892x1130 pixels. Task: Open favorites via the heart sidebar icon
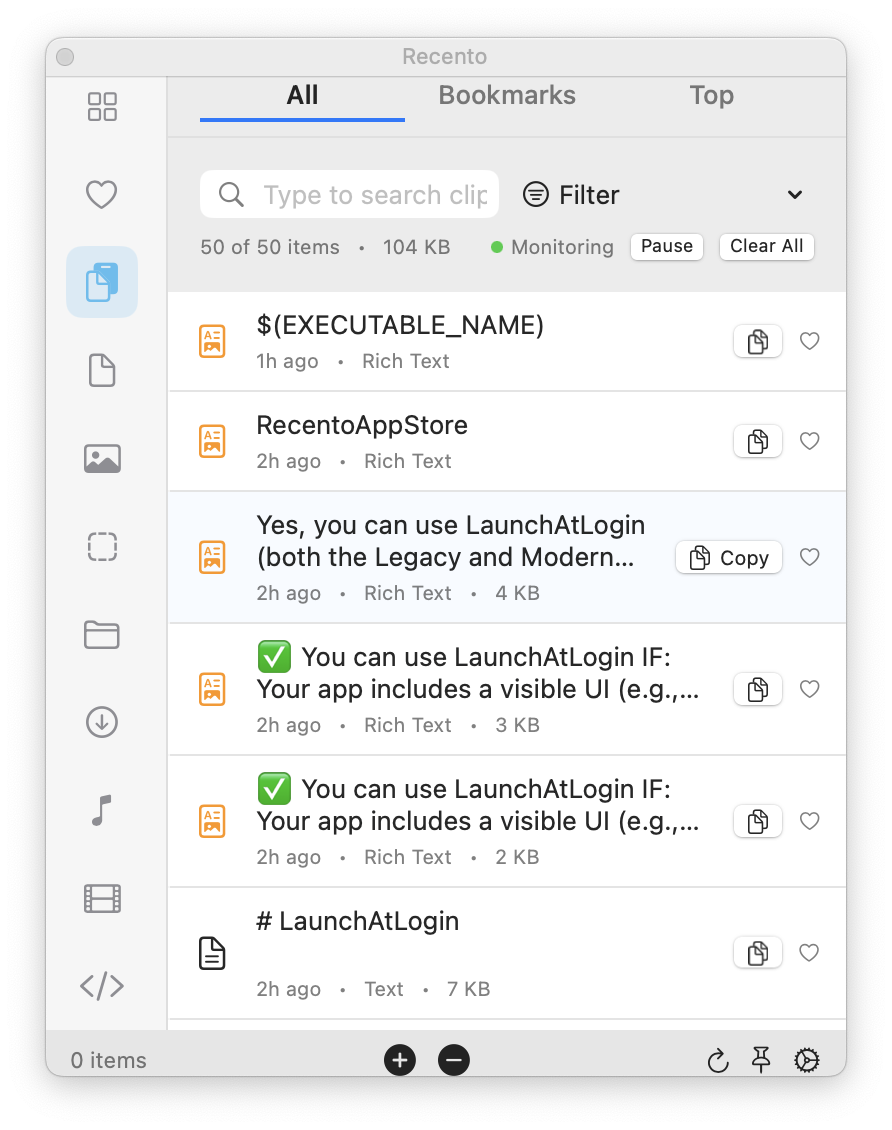pos(101,195)
